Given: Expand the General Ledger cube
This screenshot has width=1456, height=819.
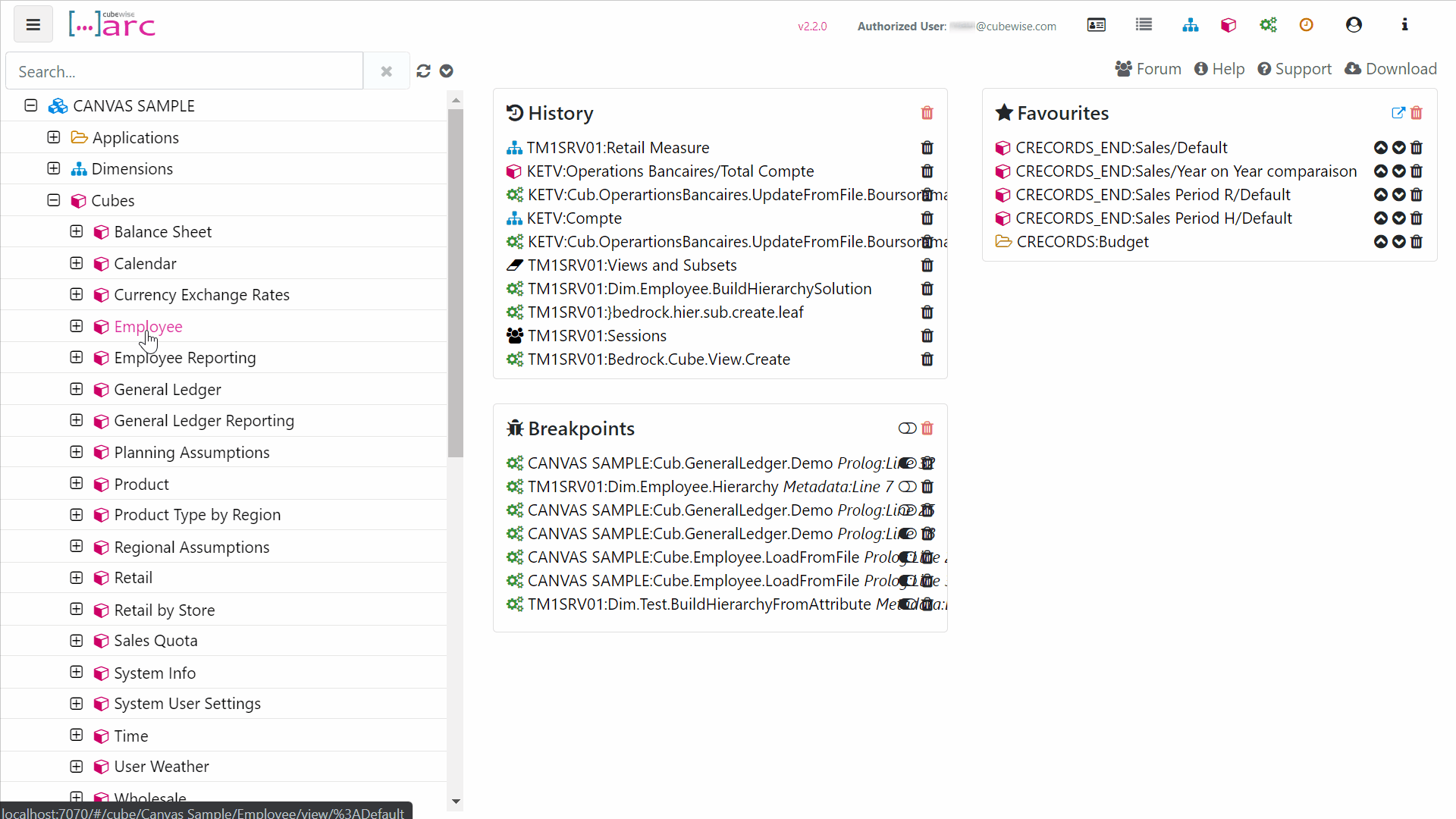Looking at the screenshot, I should pos(77,389).
